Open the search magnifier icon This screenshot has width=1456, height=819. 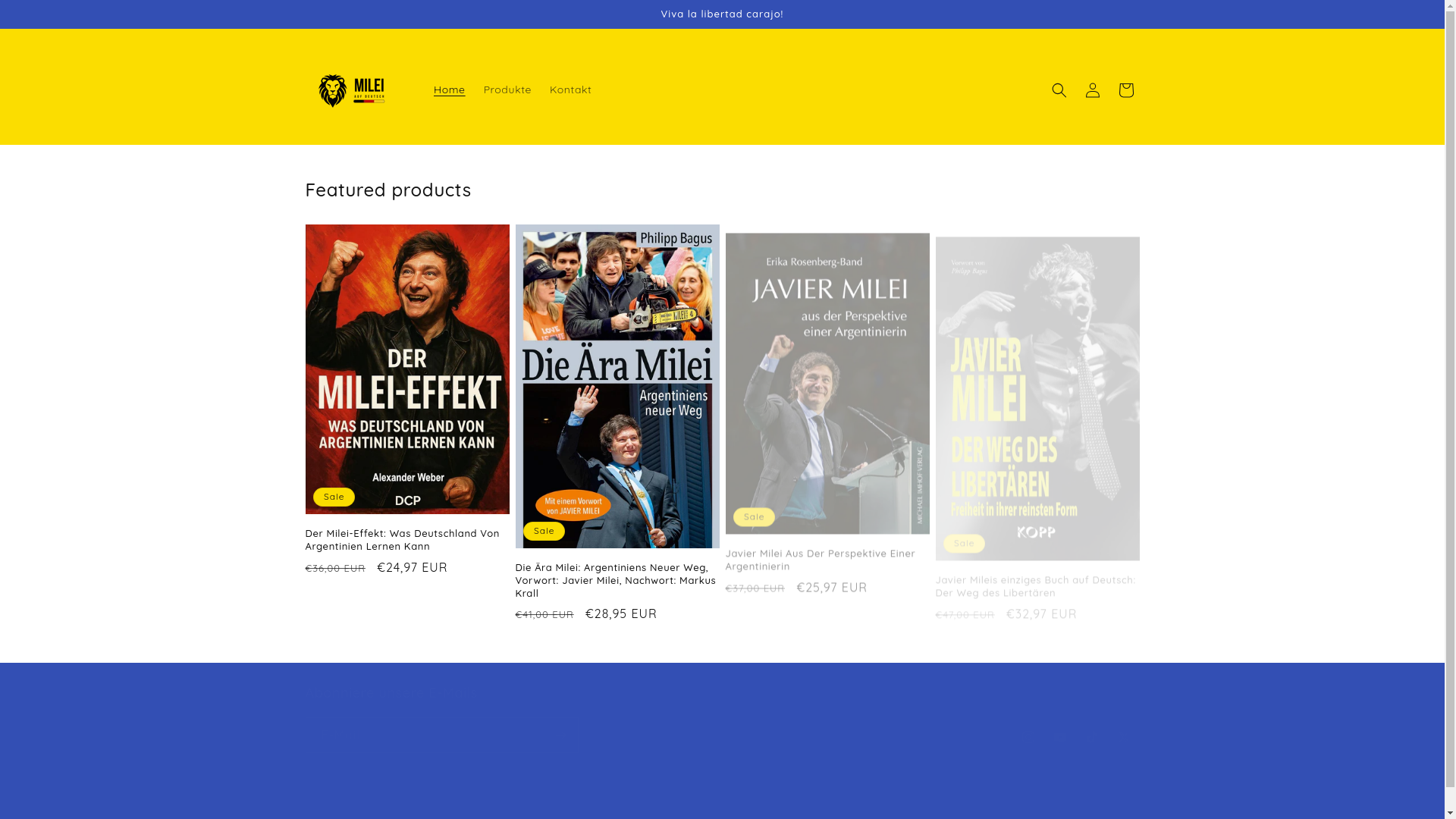click(x=1059, y=90)
